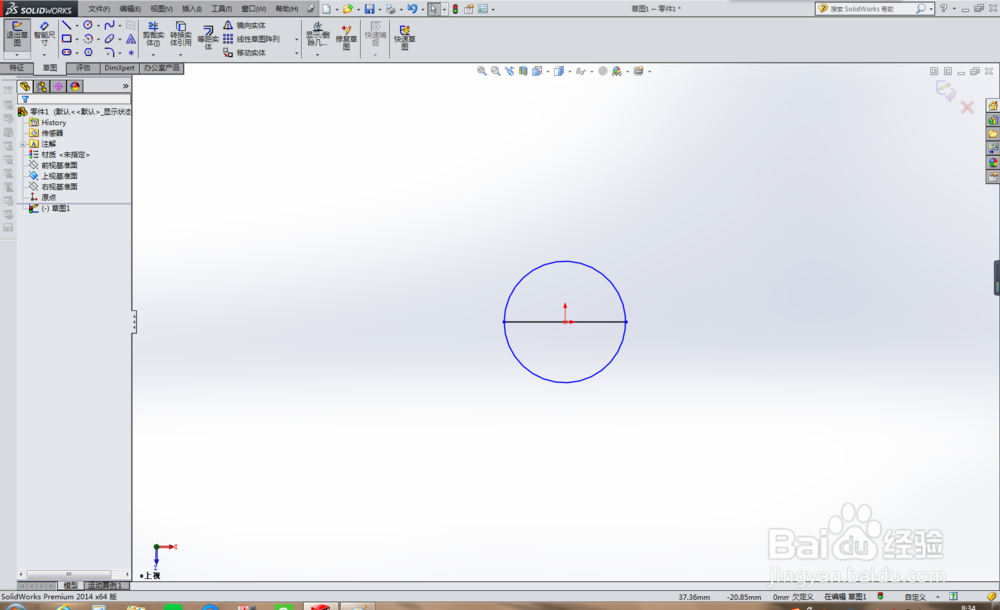Screen dimensions: 1000x610
Task: Click the feature tree filter field
Action: tap(74, 99)
